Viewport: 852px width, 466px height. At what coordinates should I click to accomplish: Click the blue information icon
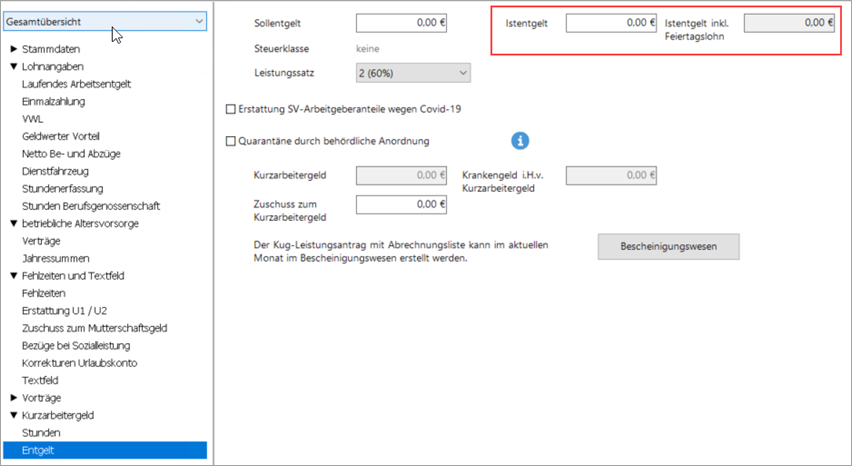point(520,141)
